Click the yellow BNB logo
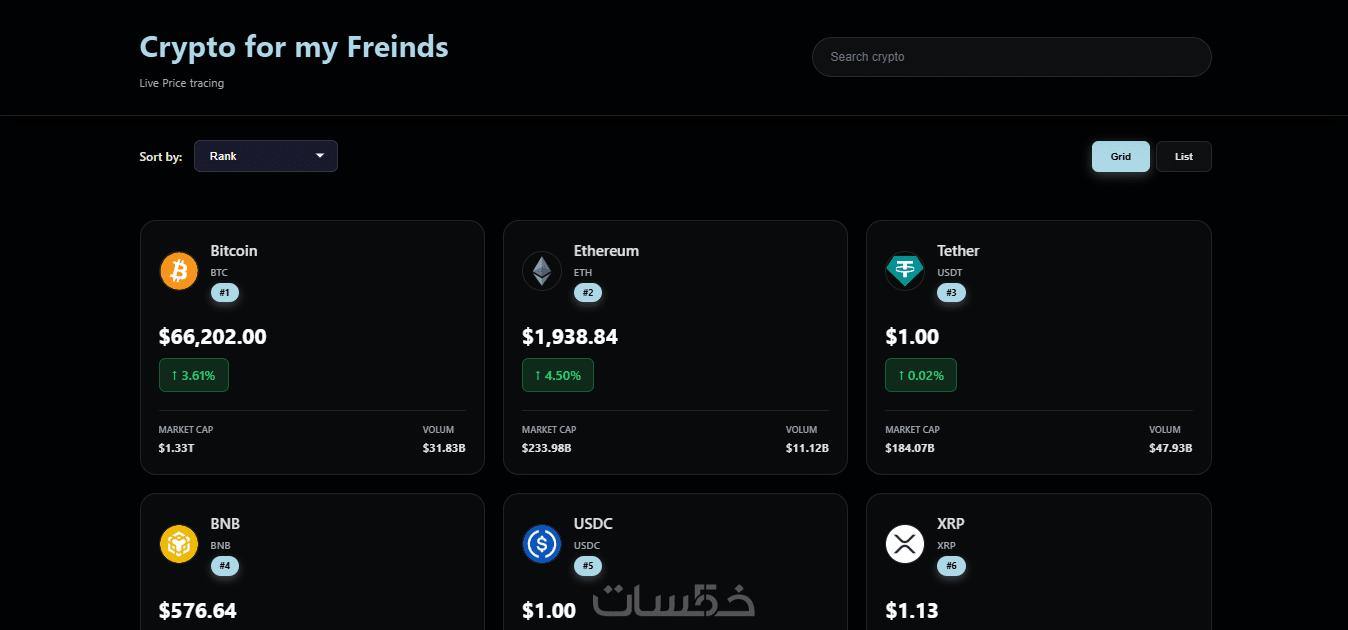1348x630 pixels. (179, 544)
